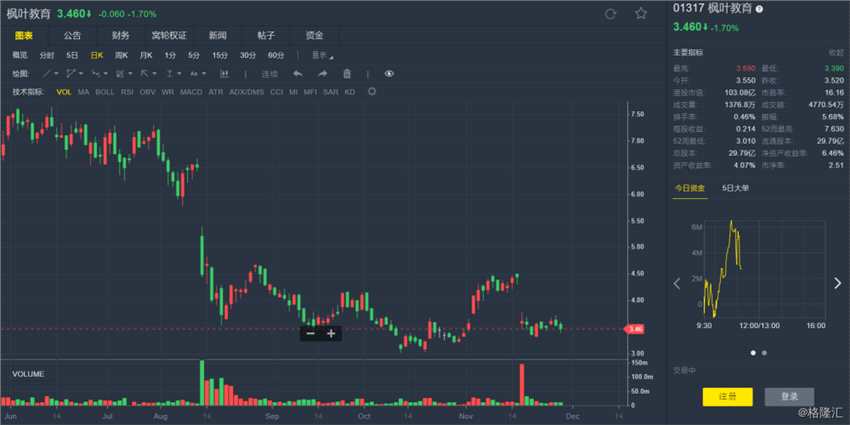Image resolution: width=850 pixels, height=425 pixels.
Task: Select the arrow annotation drawing tool
Action: click(145, 74)
